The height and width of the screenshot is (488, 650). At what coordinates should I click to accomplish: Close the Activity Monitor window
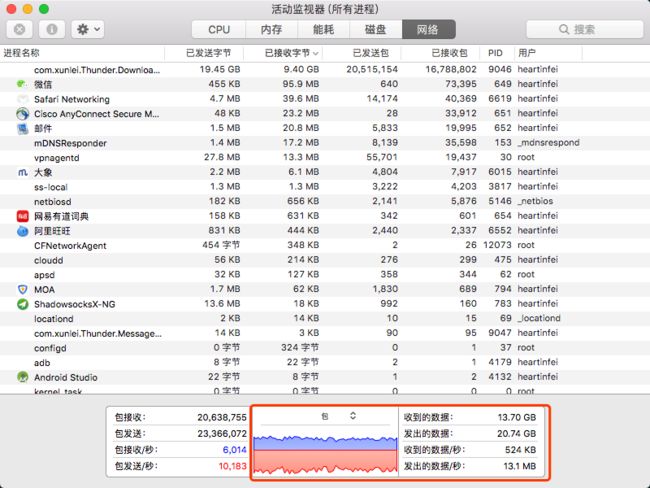(x=11, y=9)
